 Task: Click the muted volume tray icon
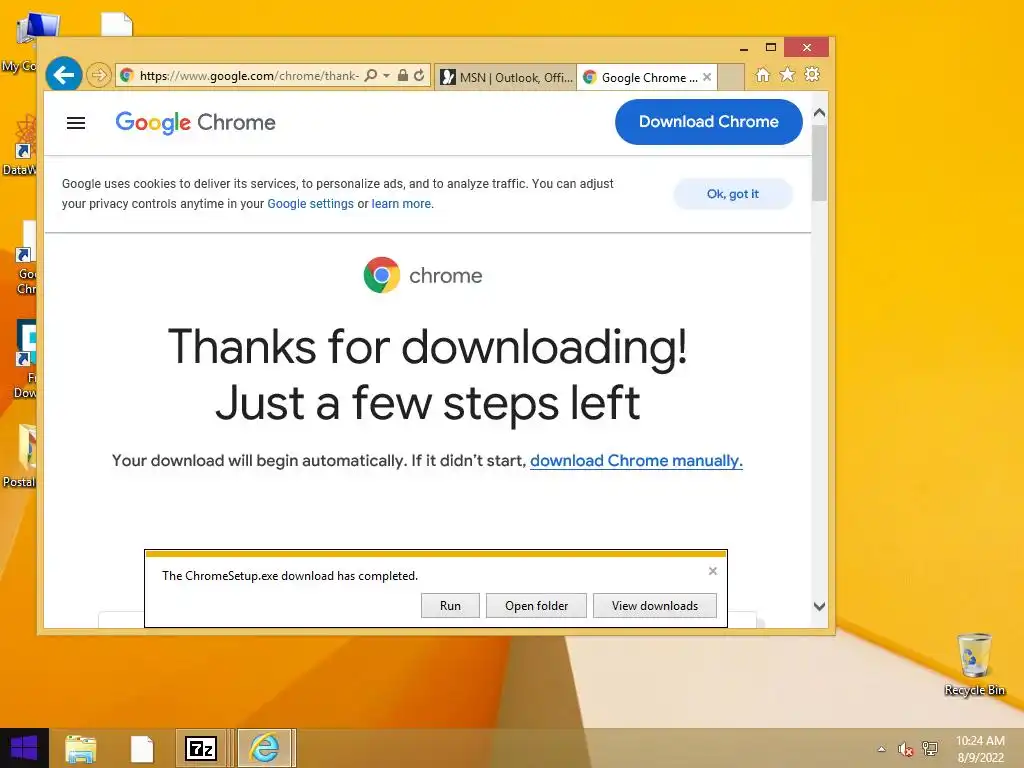point(905,749)
